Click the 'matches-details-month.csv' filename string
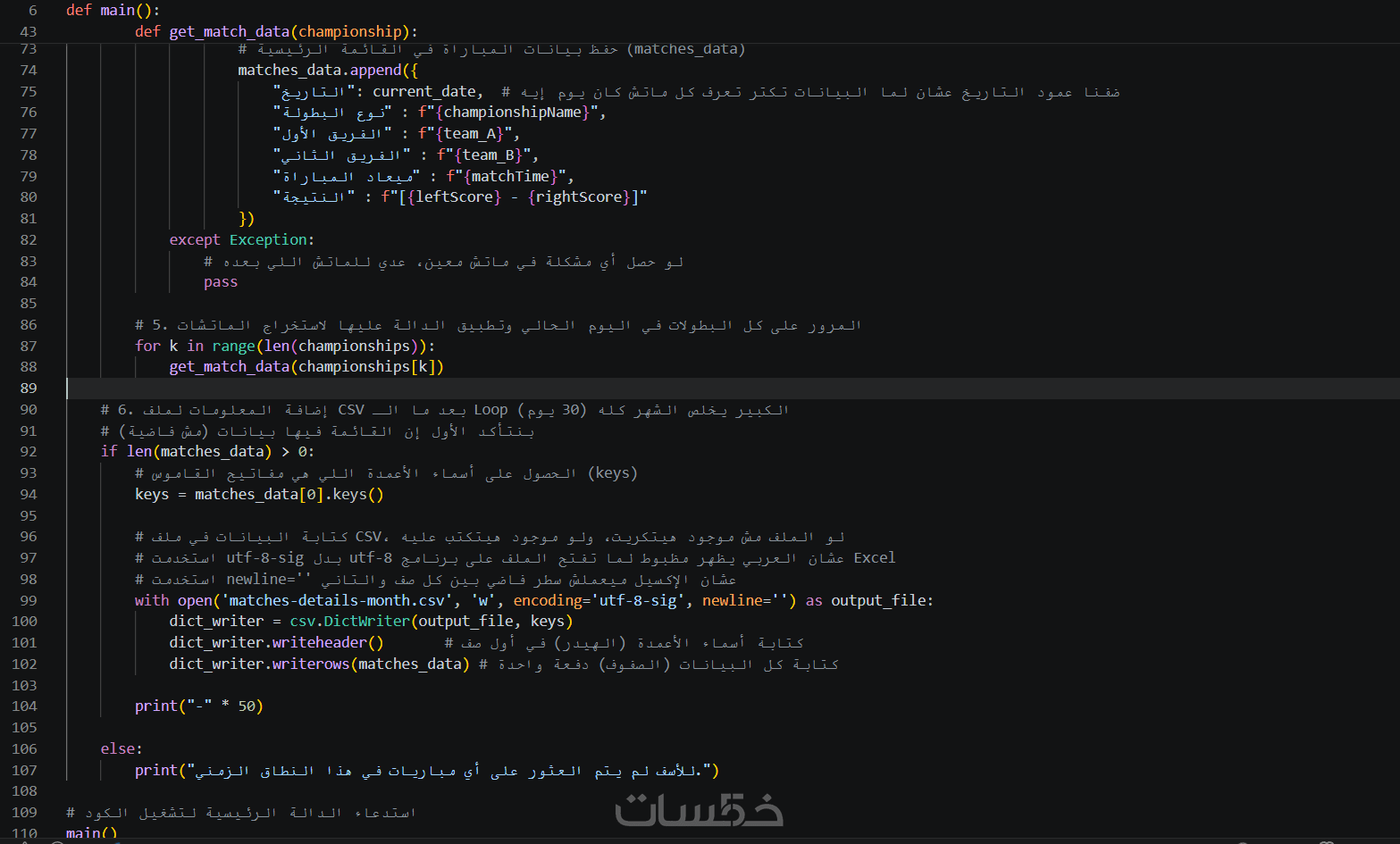This screenshot has height=844, width=1400. point(340,600)
